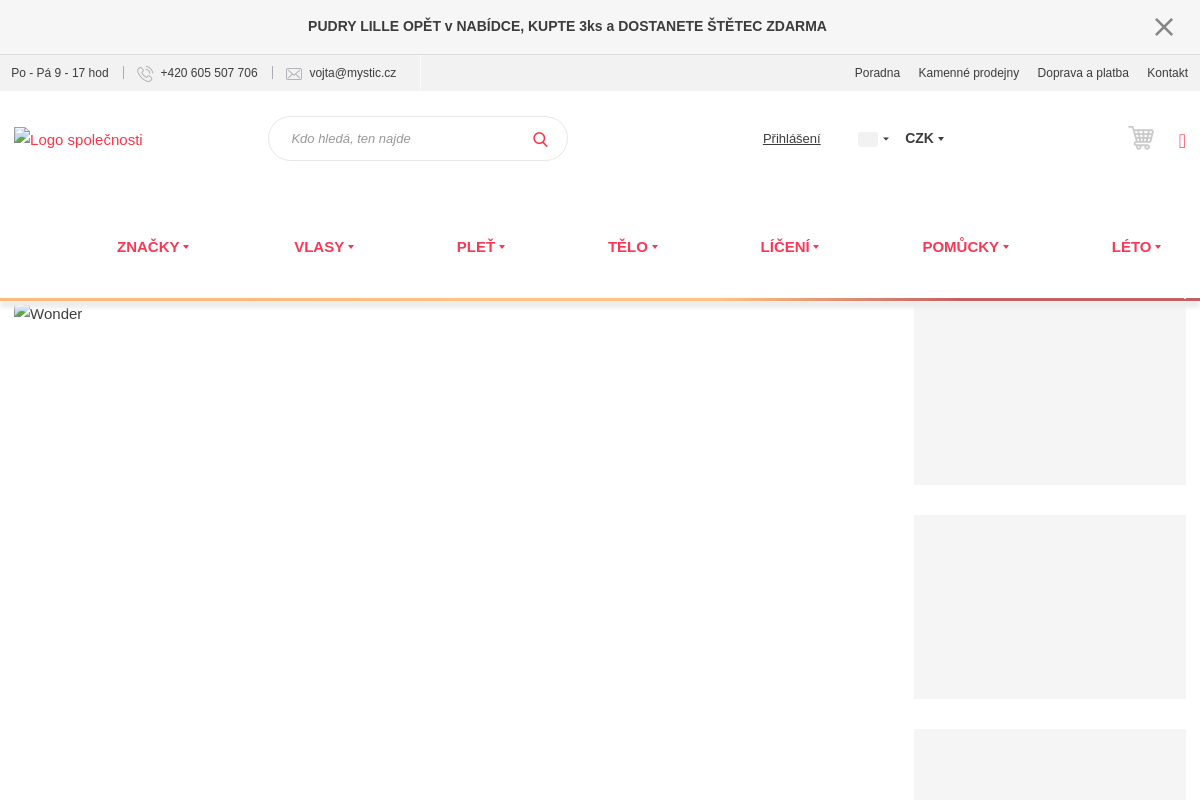
Task: Click the company logo image
Action: coord(78,140)
